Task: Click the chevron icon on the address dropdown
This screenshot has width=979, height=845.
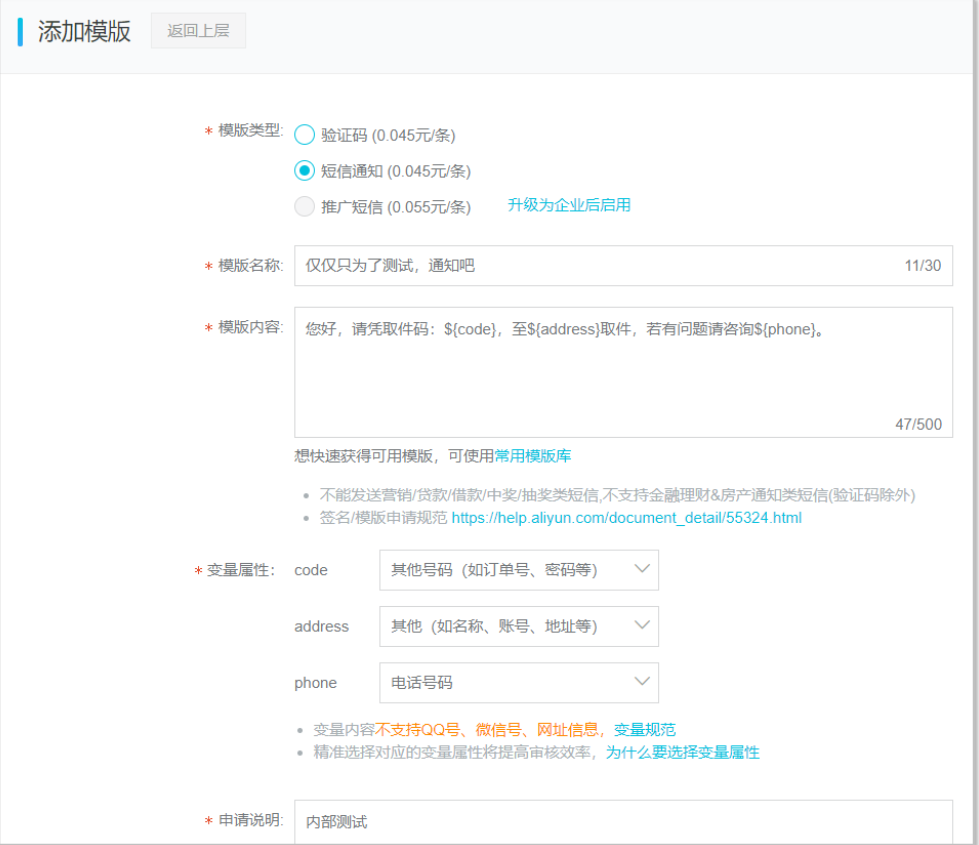Action: tap(643, 626)
